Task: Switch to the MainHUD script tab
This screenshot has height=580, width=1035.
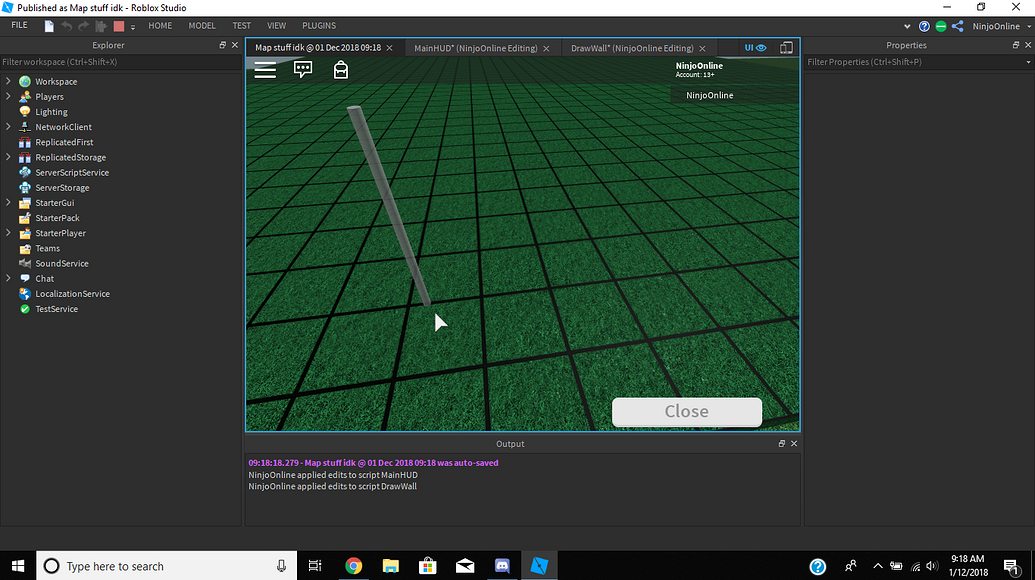Action: [475, 48]
